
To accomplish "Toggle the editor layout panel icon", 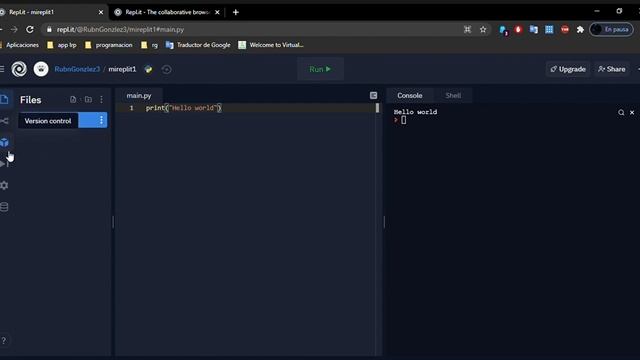I will 373,96.
